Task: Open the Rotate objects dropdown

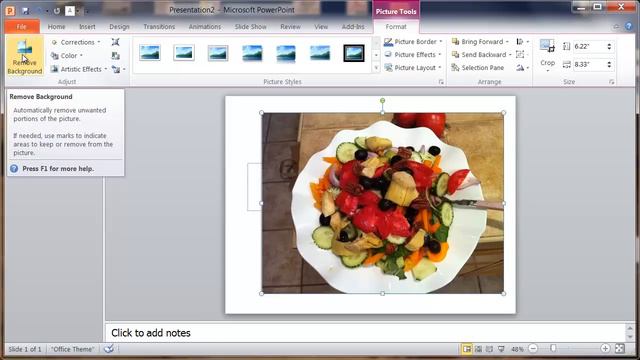Action: click(x=522, y=68)
